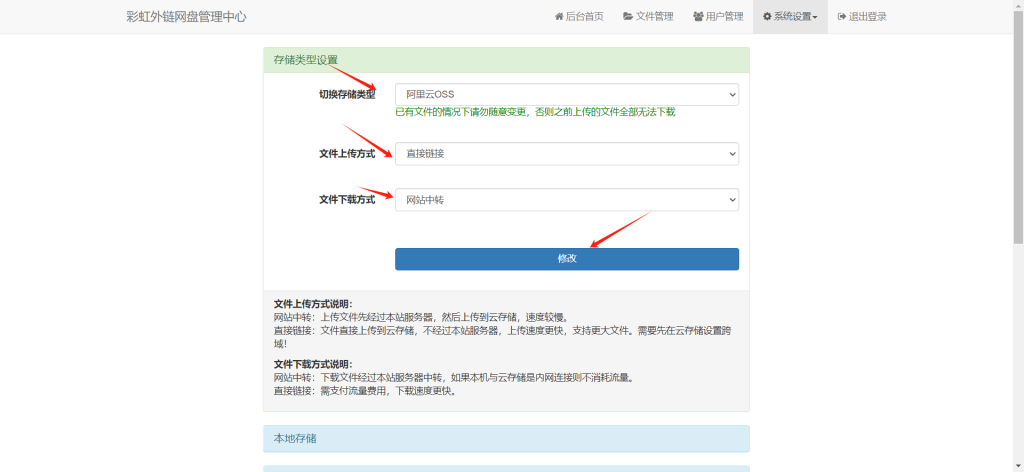Click the 文件下载方式说明 heading

[x=313, y=364]
